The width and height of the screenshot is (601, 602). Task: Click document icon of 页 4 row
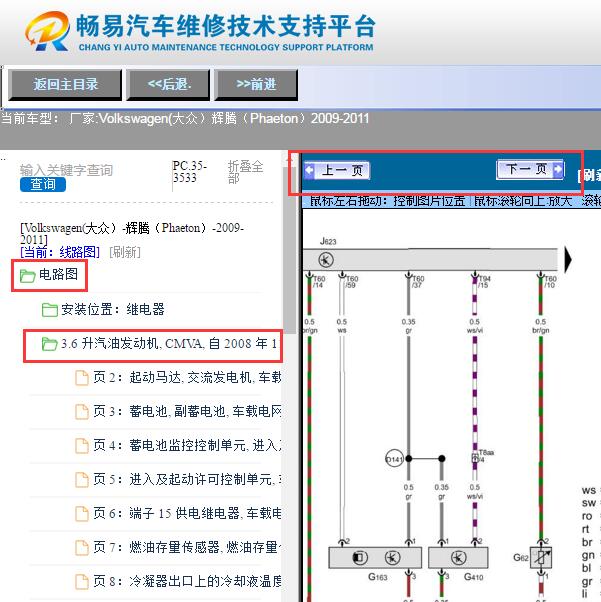81,446
